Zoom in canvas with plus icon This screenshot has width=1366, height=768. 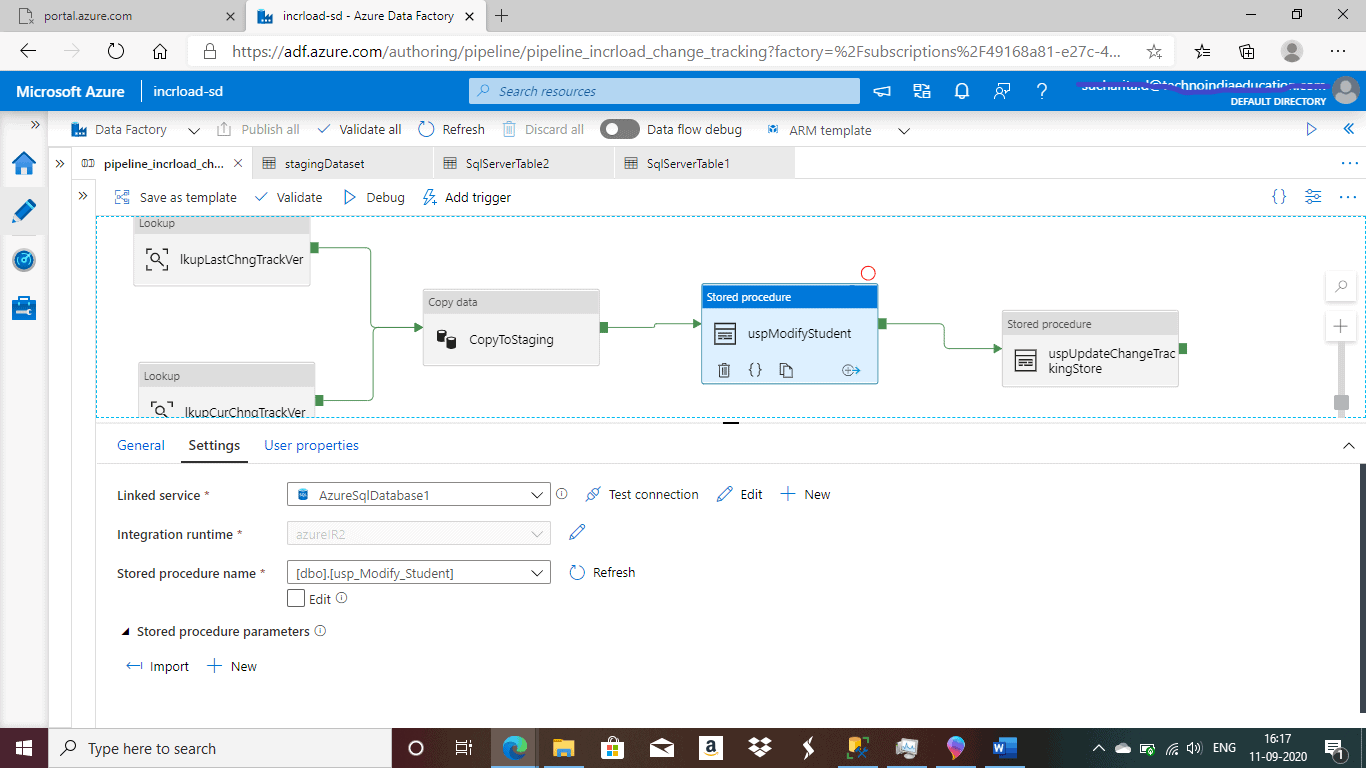(x=1341, y=326)
